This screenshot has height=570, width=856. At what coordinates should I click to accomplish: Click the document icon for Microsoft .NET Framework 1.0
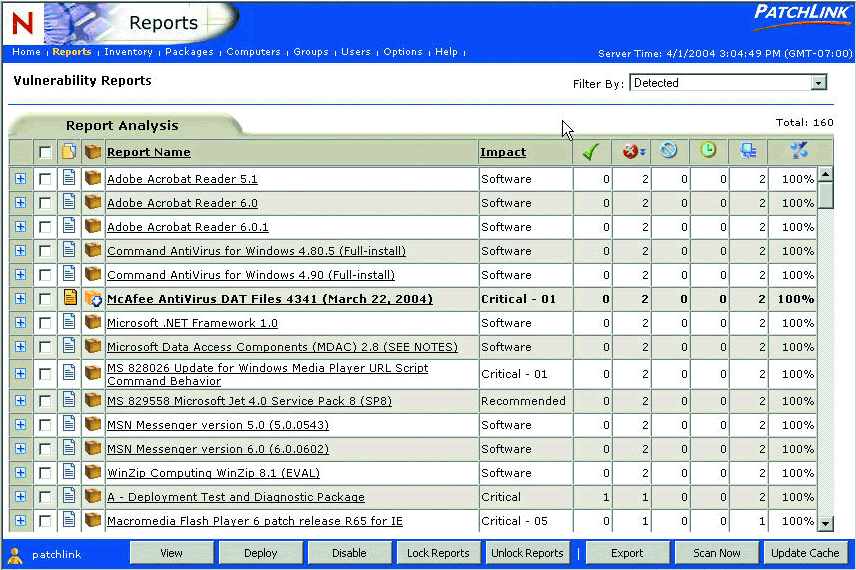click(69, 322)
